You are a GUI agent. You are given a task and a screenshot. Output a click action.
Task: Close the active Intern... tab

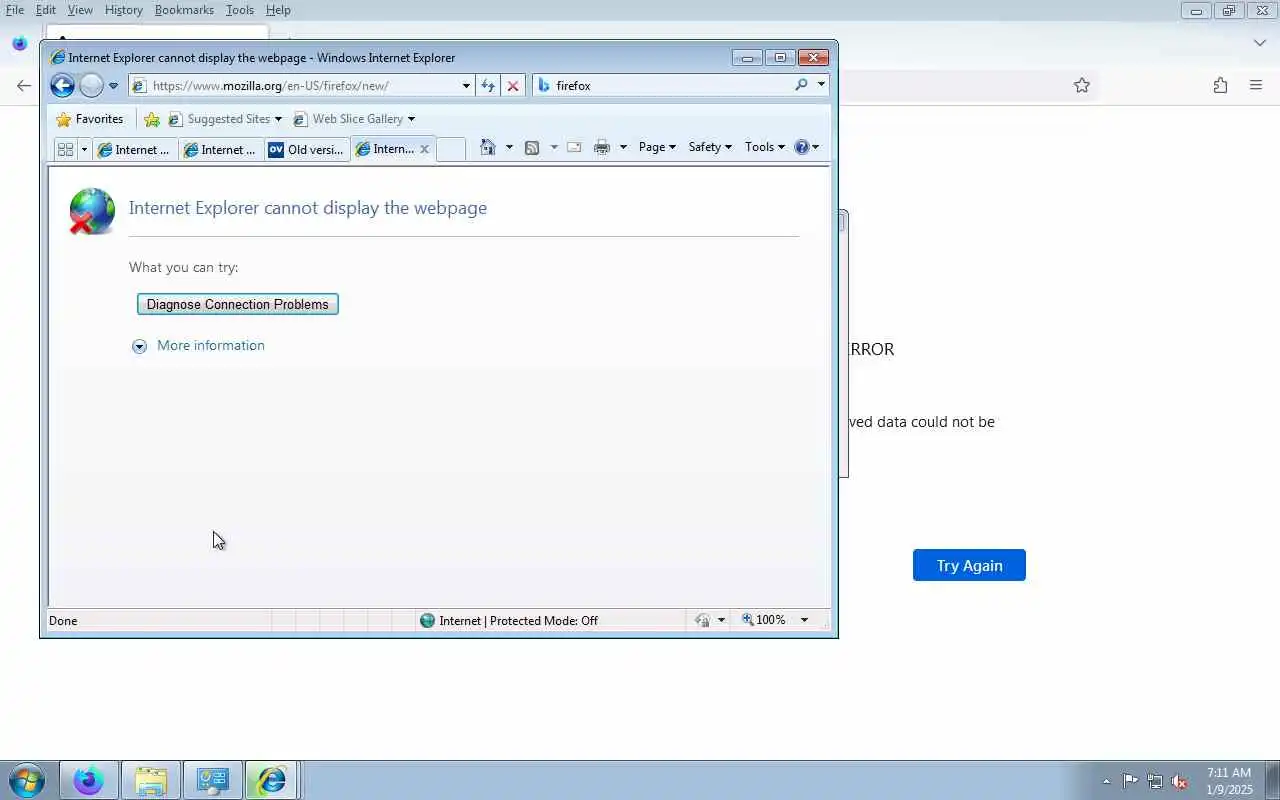click(x=424, y=149)
